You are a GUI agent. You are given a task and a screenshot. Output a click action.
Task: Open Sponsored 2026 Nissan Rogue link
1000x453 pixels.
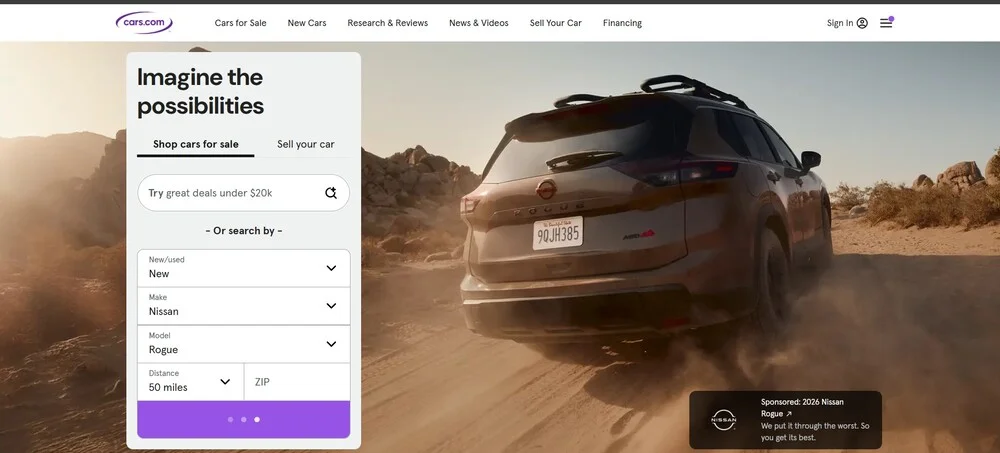click(802, 408)
